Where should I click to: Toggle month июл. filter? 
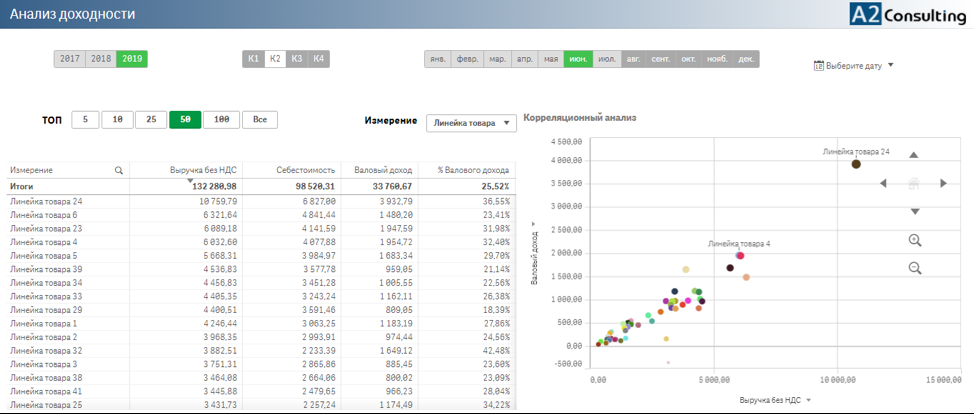606,59
